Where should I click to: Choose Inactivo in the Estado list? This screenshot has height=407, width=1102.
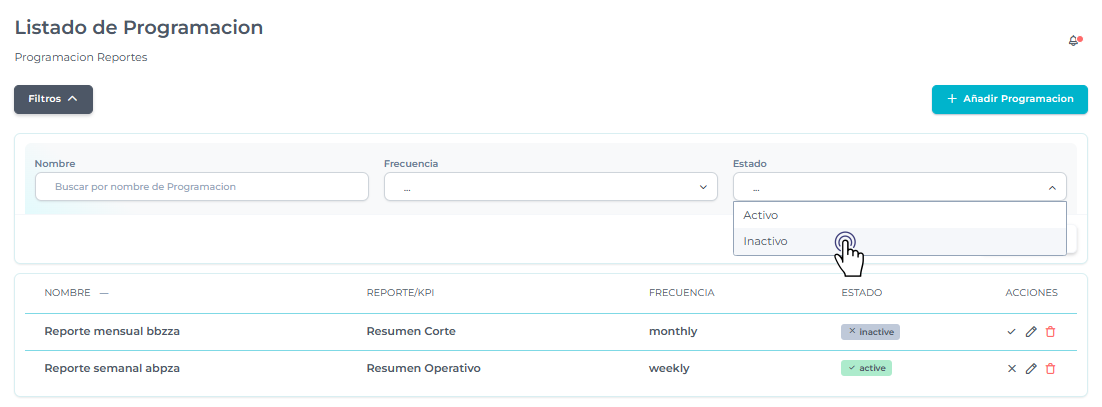tap(766, 241)
